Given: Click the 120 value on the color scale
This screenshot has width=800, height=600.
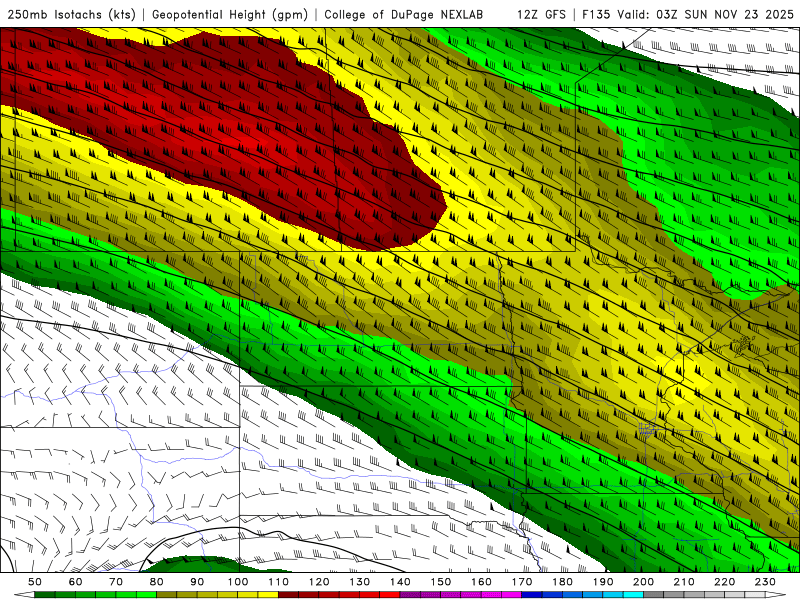Looking at the screenshot, I should click(319, 582).
